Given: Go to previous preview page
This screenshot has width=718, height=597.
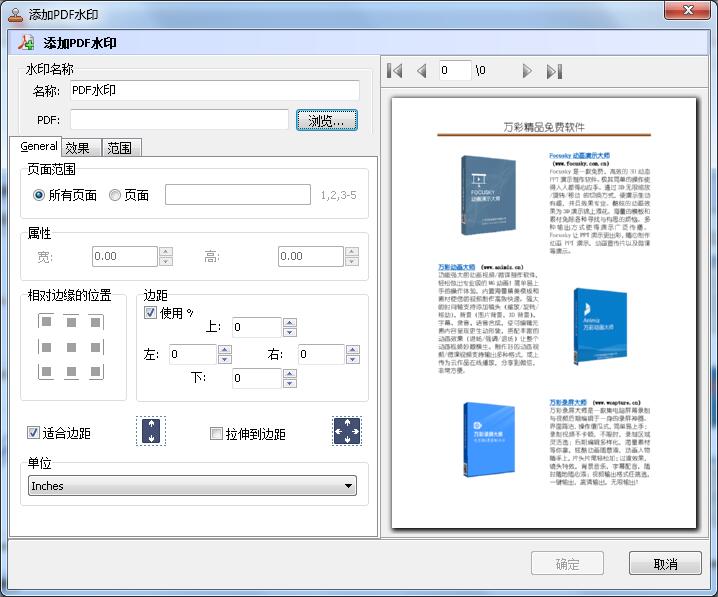Looking at the screenshot, I should 421,71.
